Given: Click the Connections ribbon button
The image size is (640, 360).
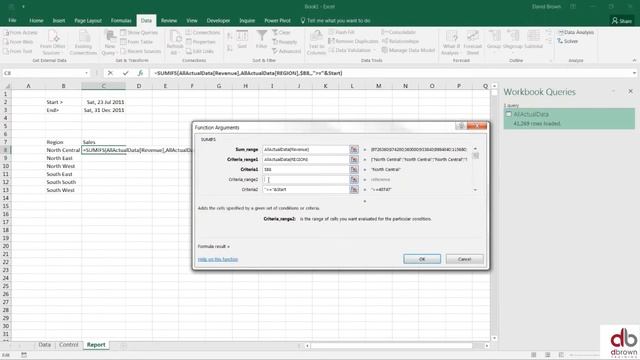Looking at the screenshot, I should tap(203, 33).
